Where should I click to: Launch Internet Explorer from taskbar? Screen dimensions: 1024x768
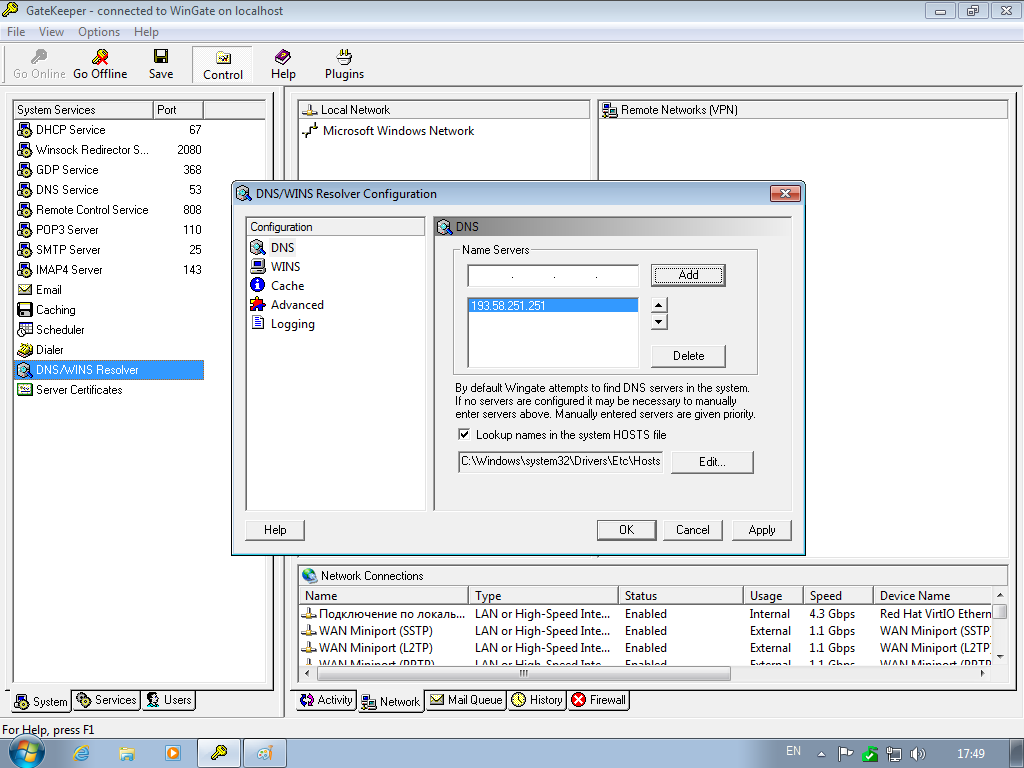[81, 754]
